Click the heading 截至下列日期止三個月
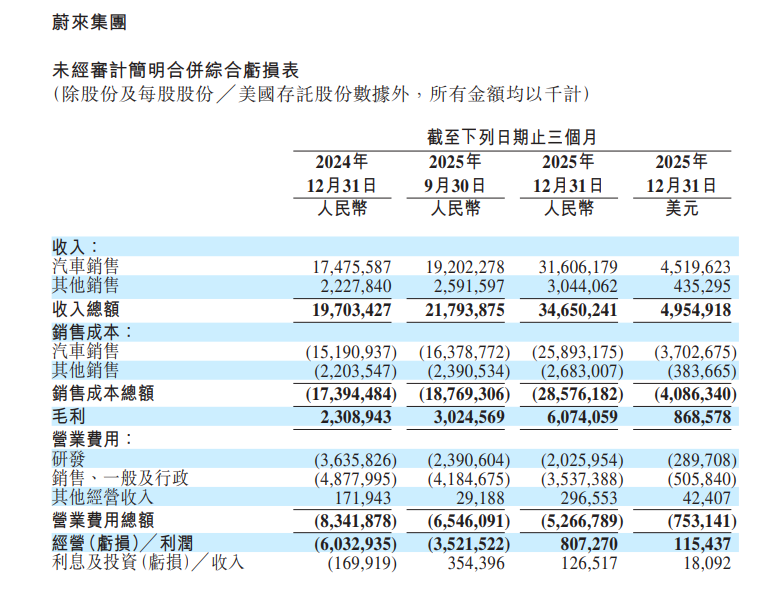 (x=512, y=137)
